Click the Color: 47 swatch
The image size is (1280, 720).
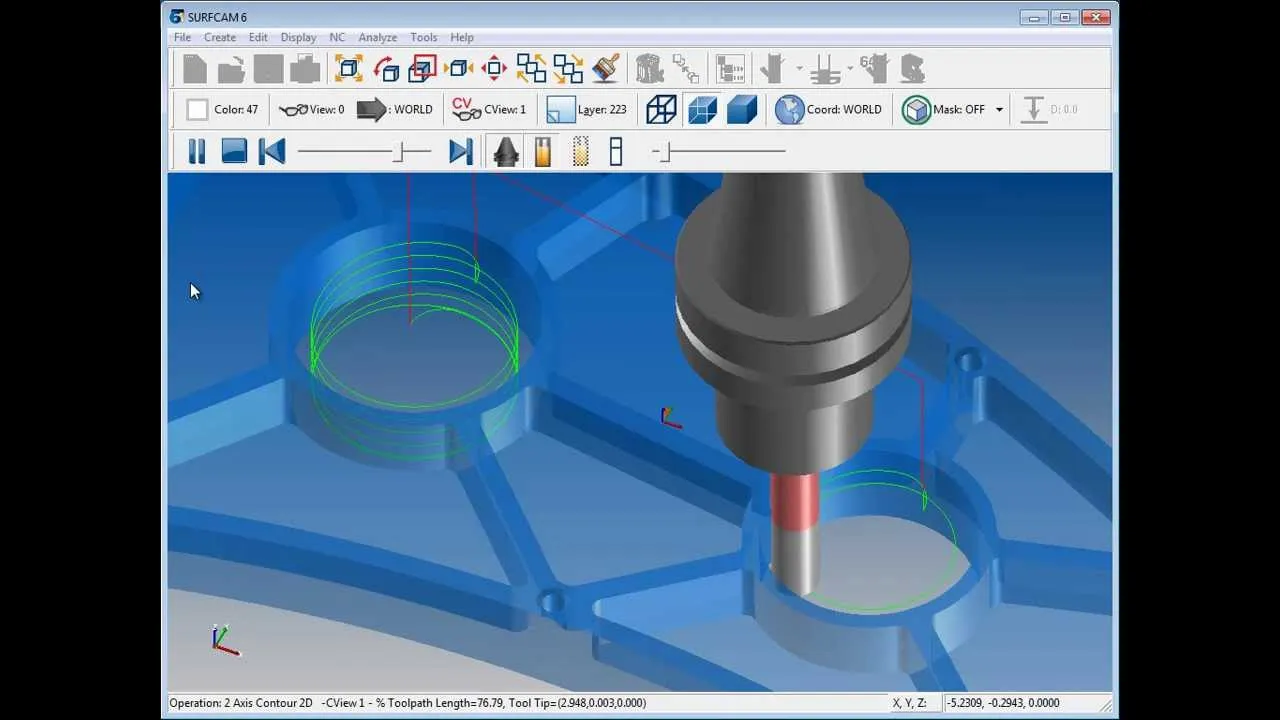(197, 109)
